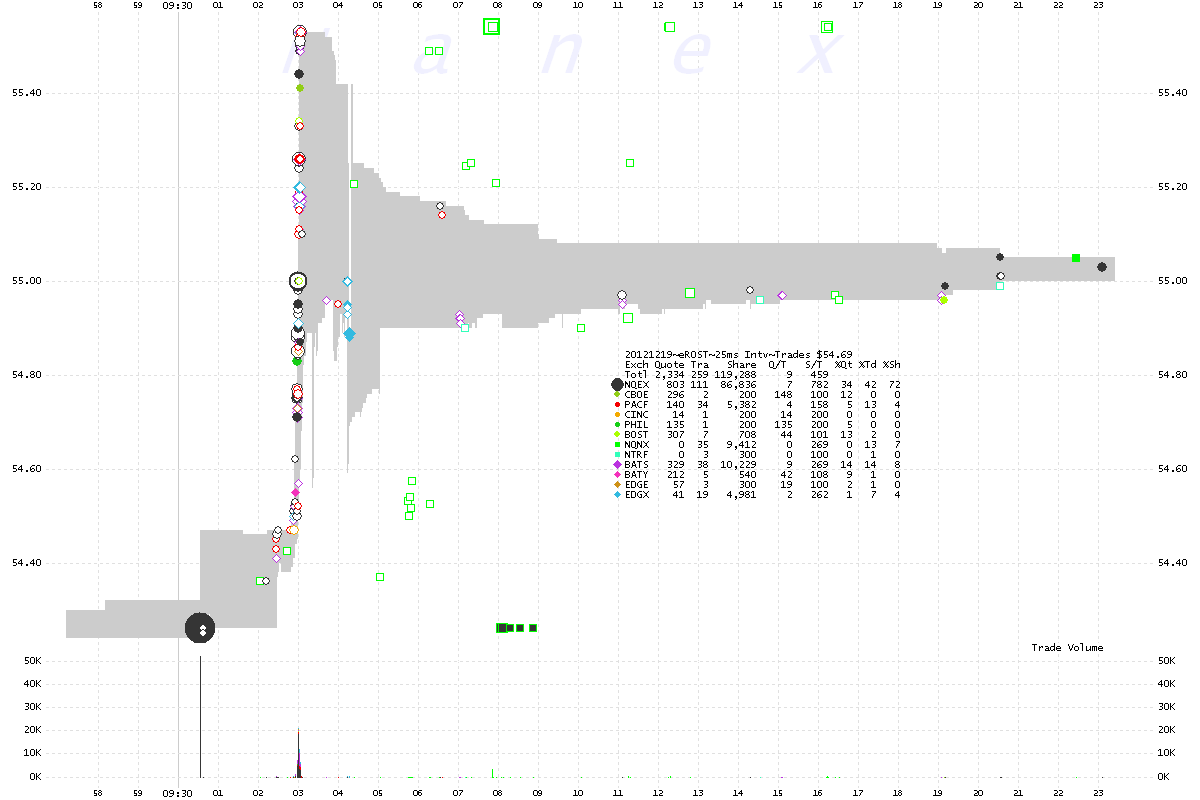This screenshot has width=1200, height=800.
Task: Click the NQEX black circle legend marker
Action: point(617,384)
